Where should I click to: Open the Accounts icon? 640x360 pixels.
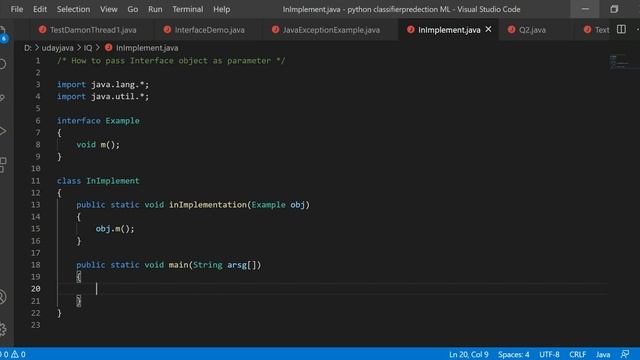coord(3,297)
